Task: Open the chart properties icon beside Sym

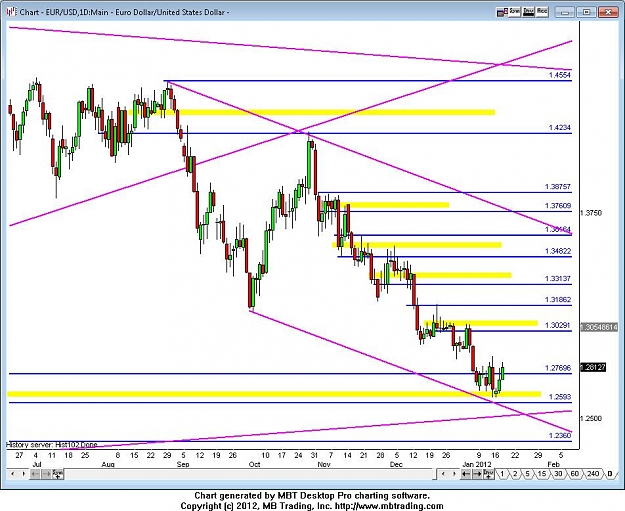Action: [x=502, y=12]
